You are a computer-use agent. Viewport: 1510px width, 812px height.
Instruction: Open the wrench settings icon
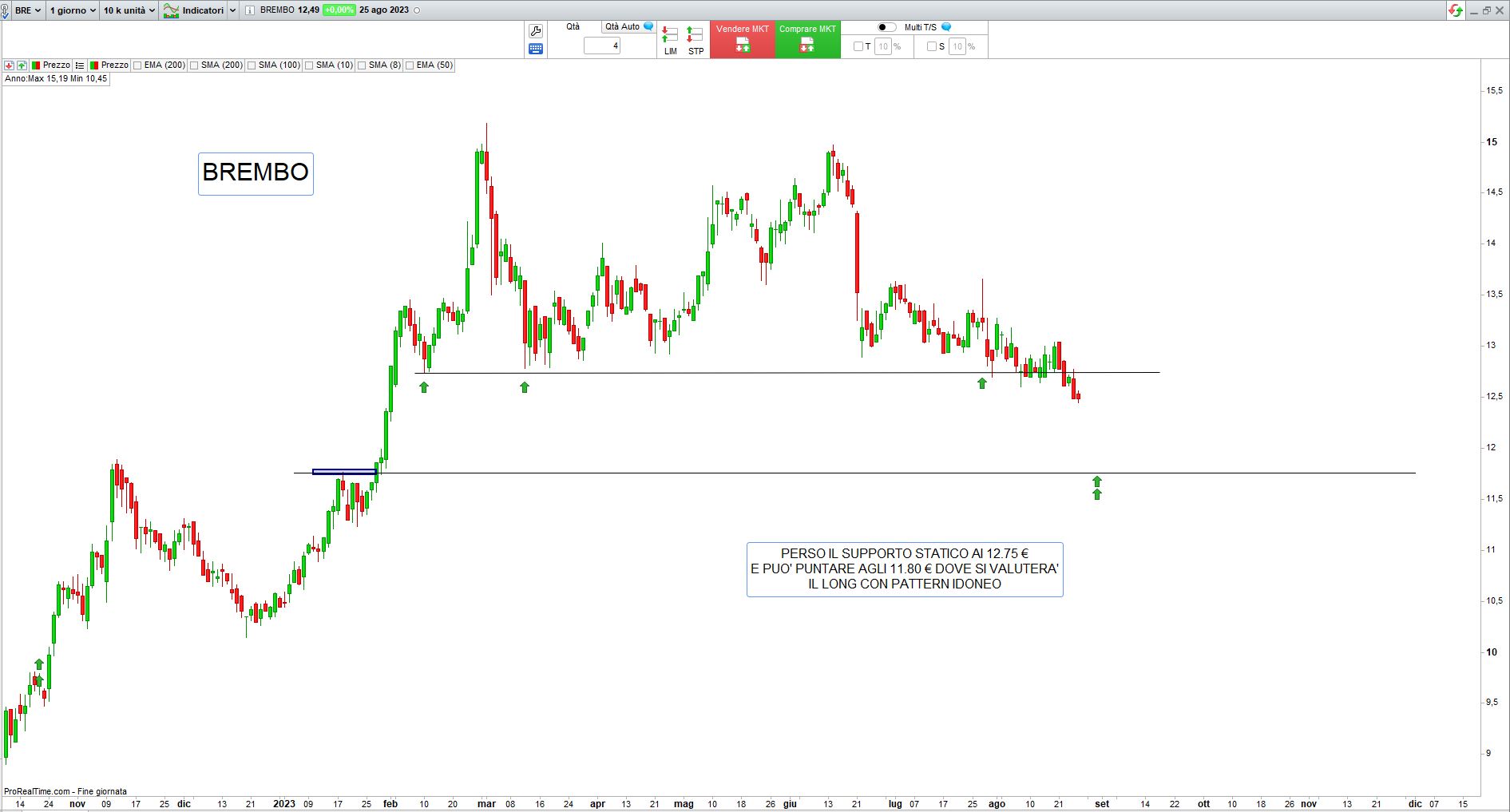coord(535,31)
